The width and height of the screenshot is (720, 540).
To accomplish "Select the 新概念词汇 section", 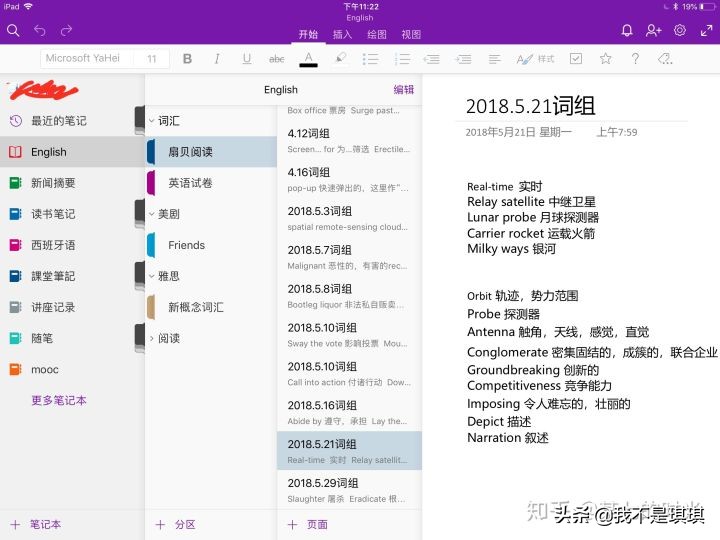I will (211, 307).
